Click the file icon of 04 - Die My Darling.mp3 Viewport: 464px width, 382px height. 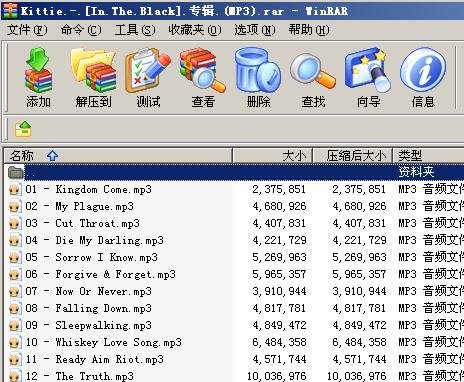[x=14, y=241]
